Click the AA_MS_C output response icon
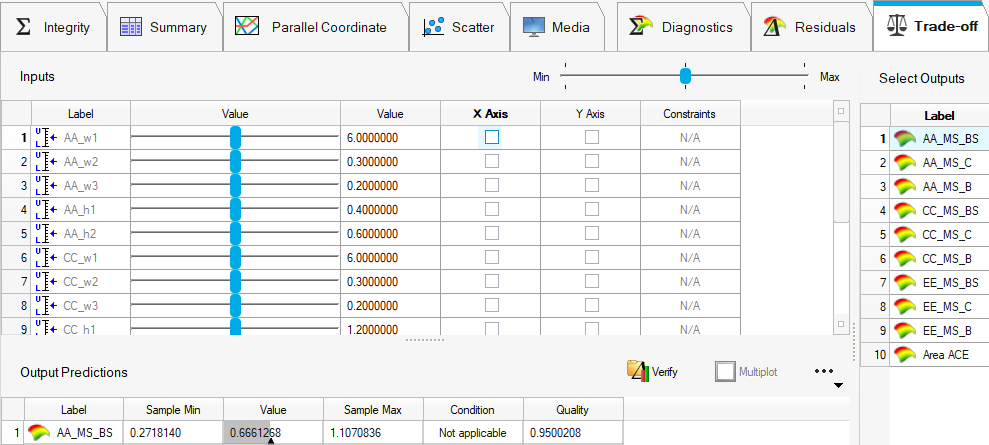This screenshot has height=445, width=989. point(905,163)
